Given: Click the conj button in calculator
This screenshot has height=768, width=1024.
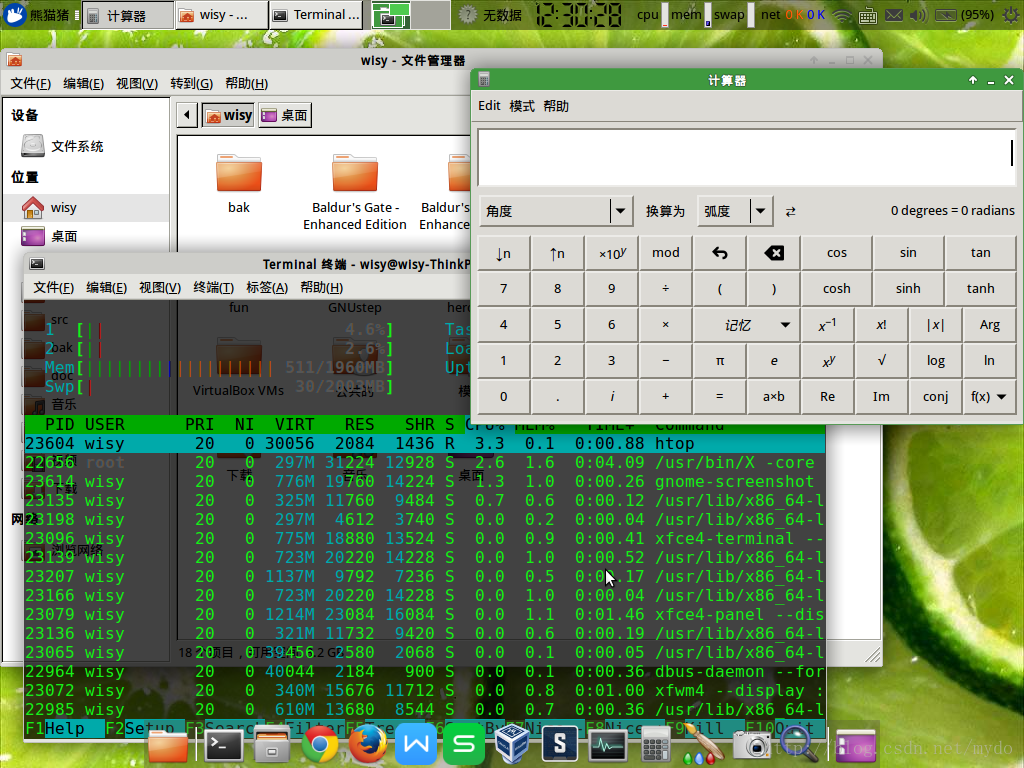Looking at the screenshot, I should 935,396.
